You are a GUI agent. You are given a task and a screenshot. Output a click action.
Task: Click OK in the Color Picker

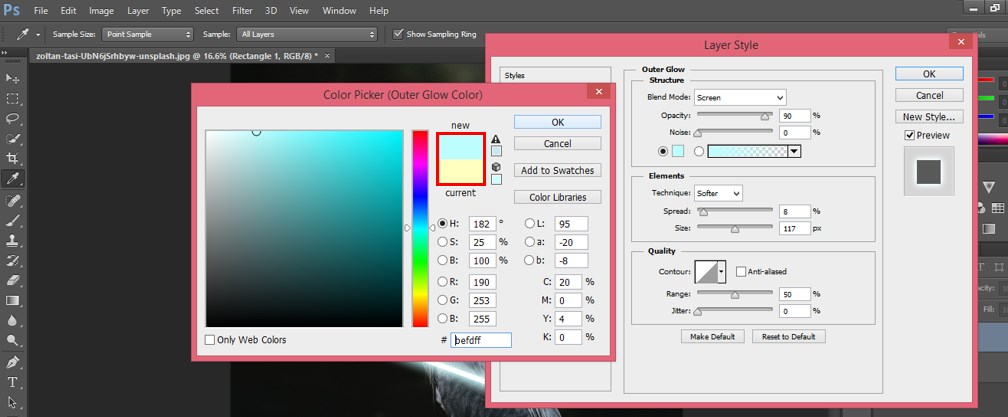(x=557, y=122)
